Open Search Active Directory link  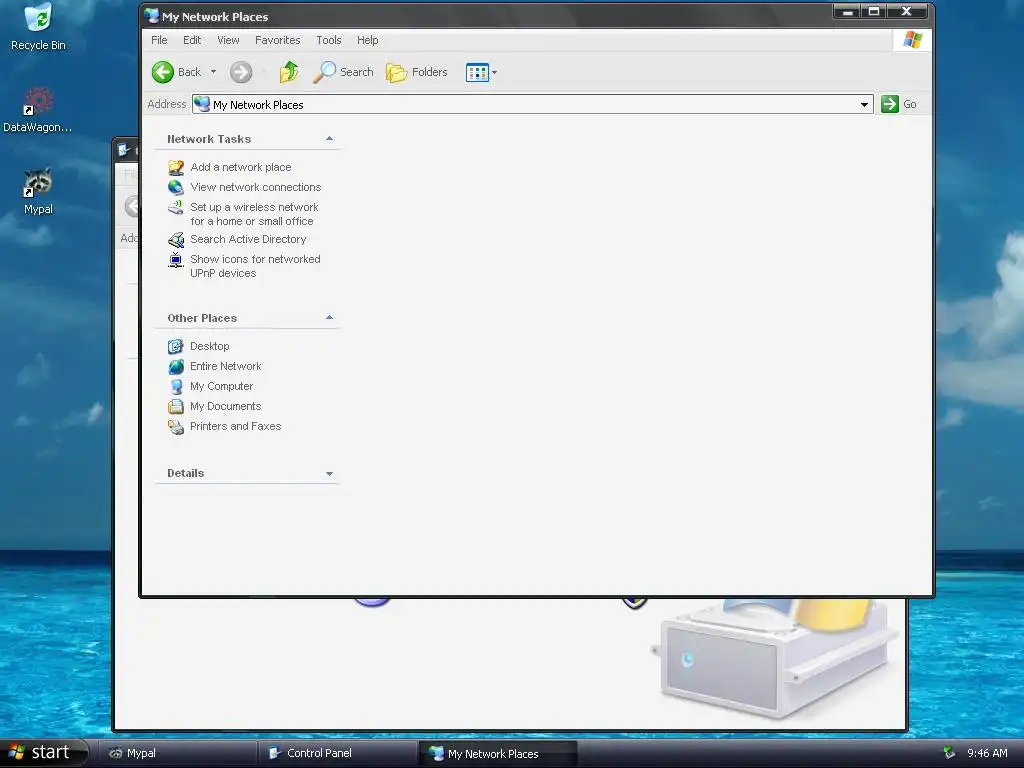click(248, 239)
